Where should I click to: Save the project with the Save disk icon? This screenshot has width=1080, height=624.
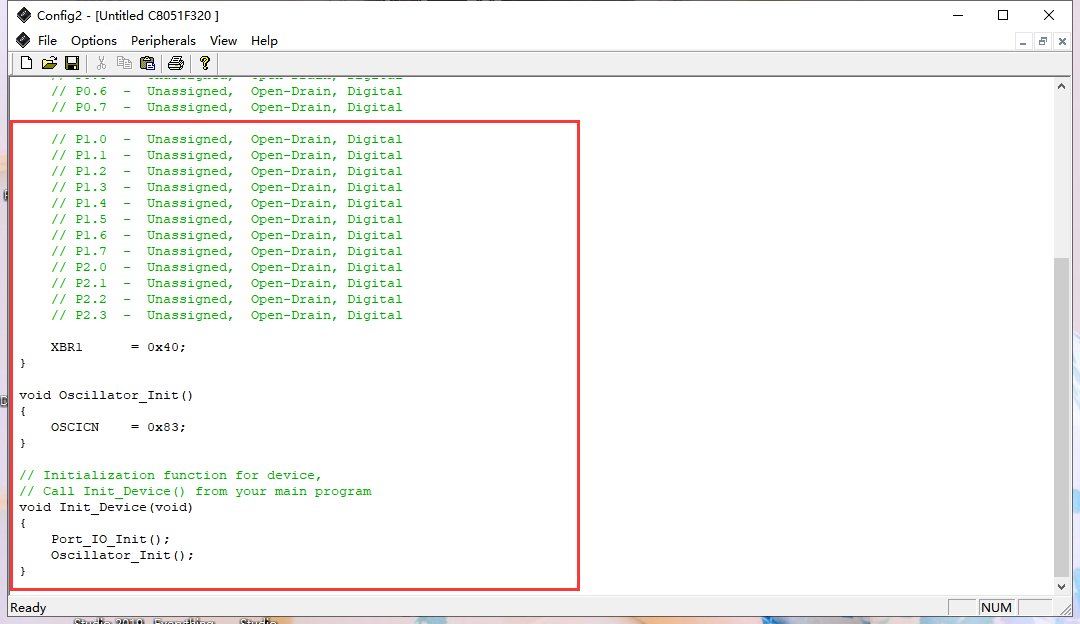click(x=71, y=62)
